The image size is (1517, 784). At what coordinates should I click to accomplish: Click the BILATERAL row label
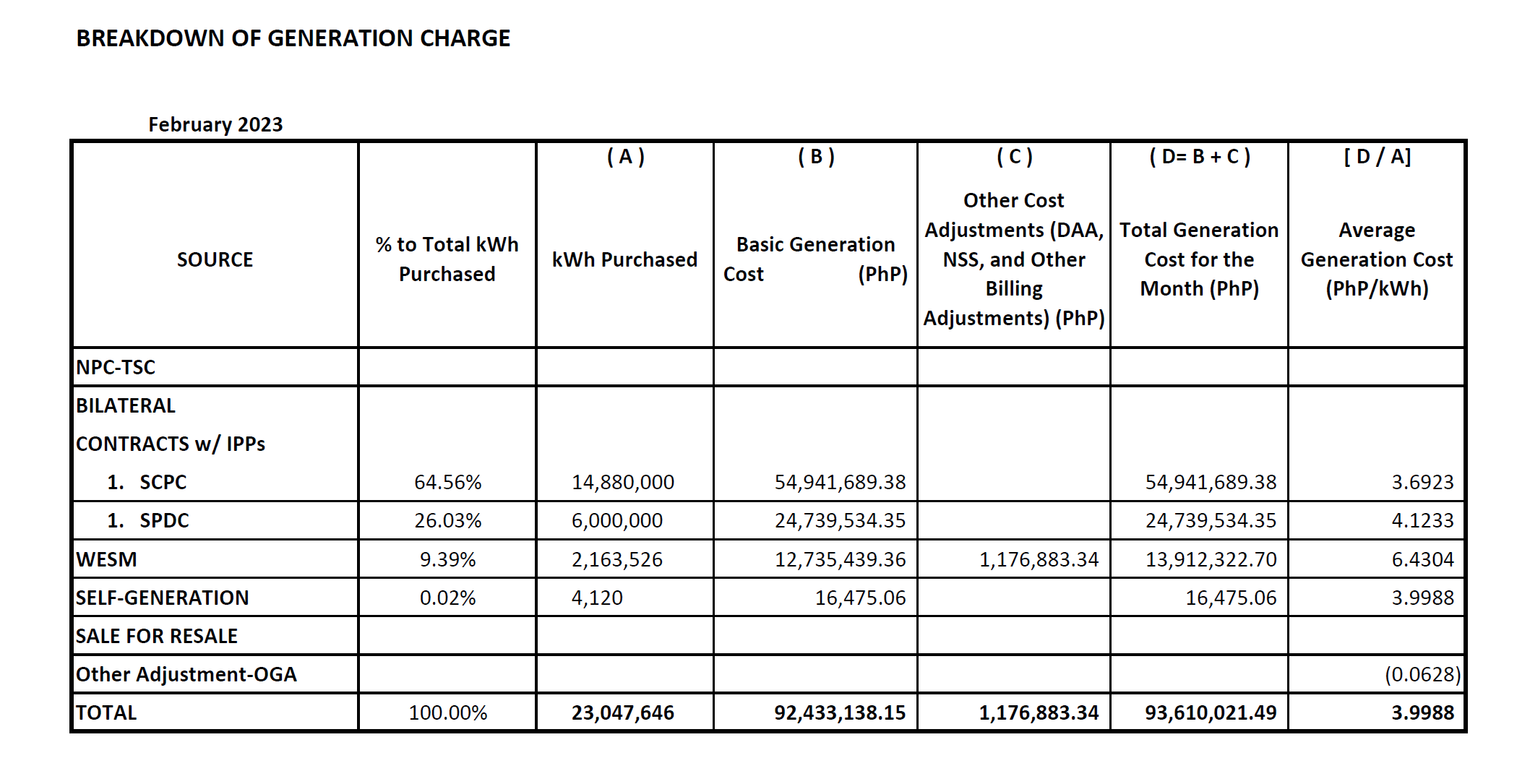tap(126, 405)
